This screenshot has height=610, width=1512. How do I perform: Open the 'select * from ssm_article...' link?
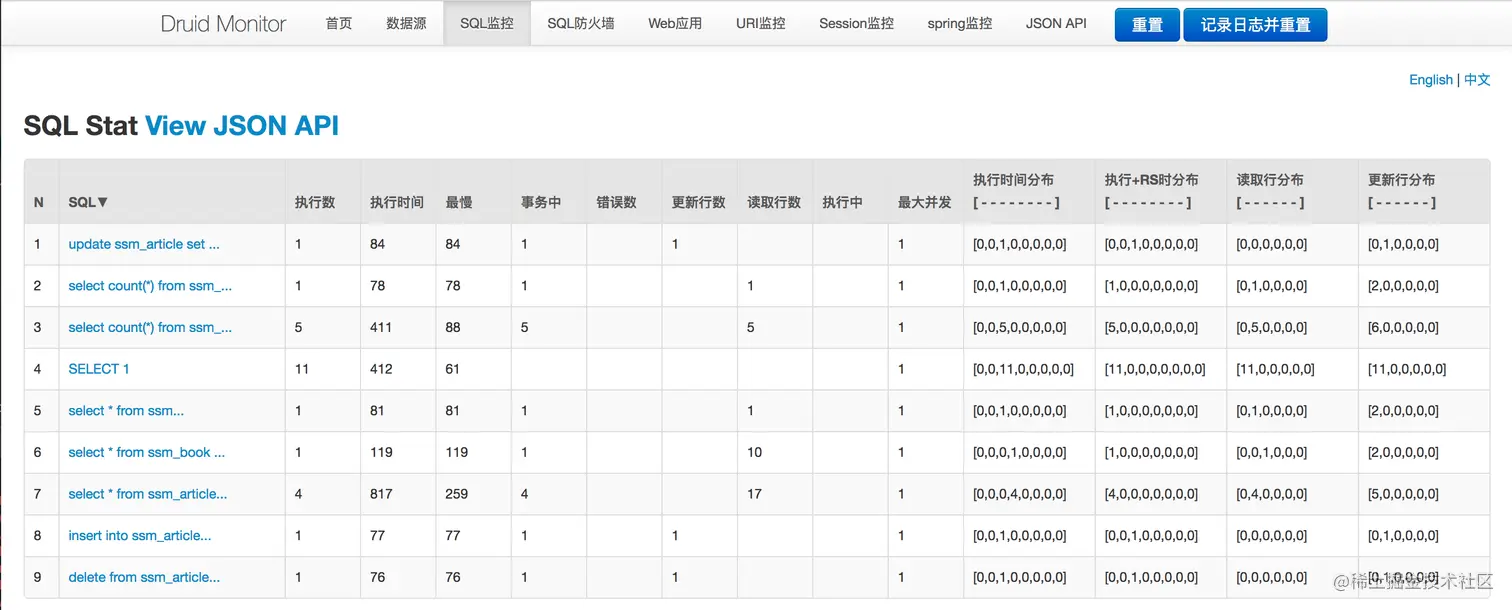pos(148,494)
